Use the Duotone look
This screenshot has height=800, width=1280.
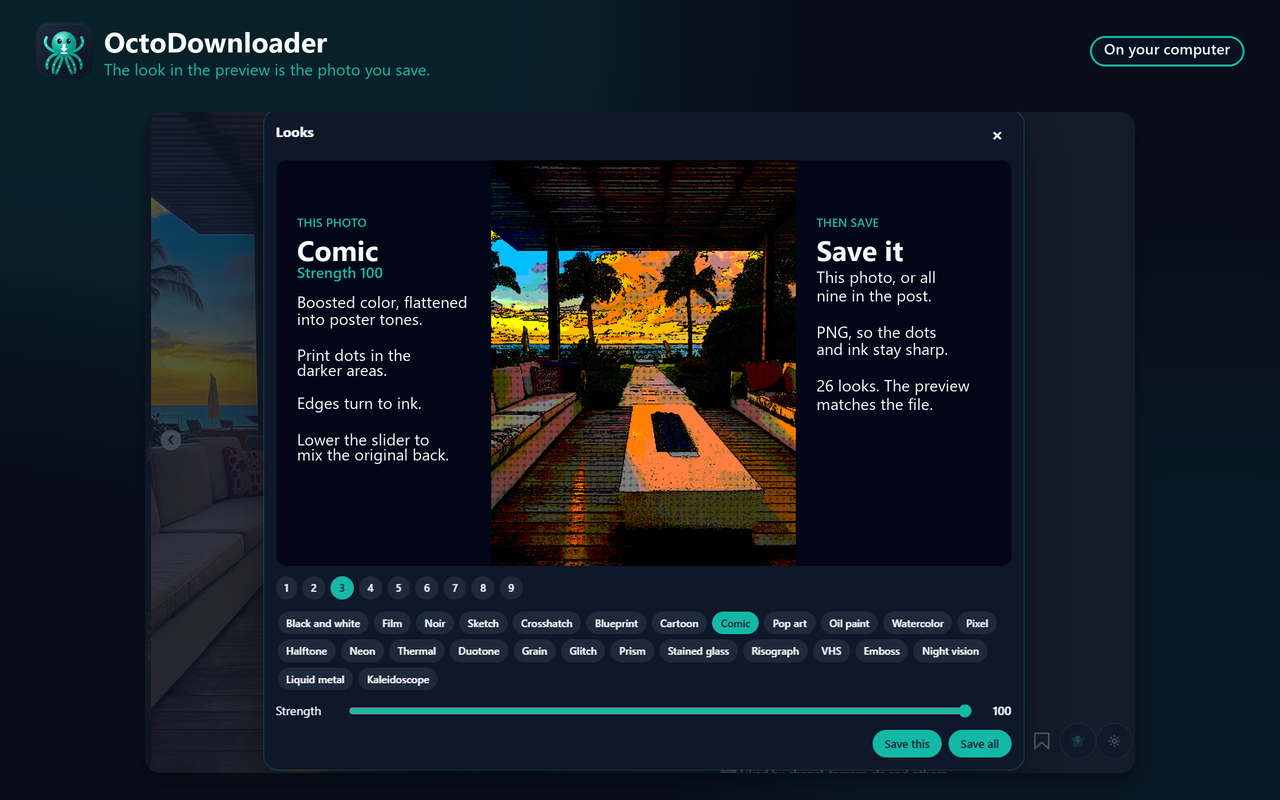[479, 651]
